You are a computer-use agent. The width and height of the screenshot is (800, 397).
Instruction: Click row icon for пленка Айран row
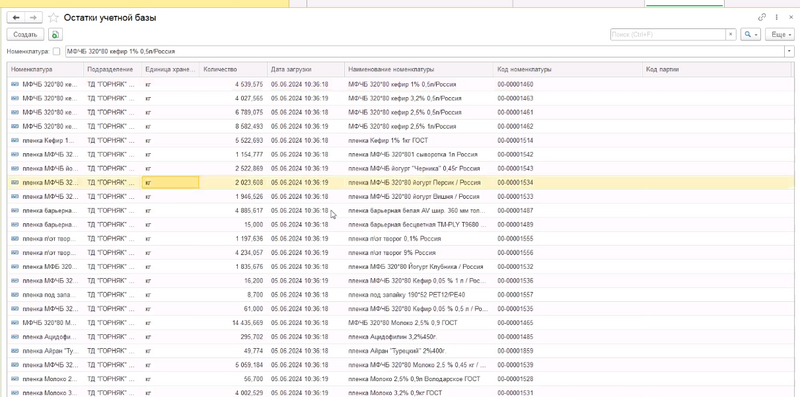pyautogui.click(x=15, y=351)
